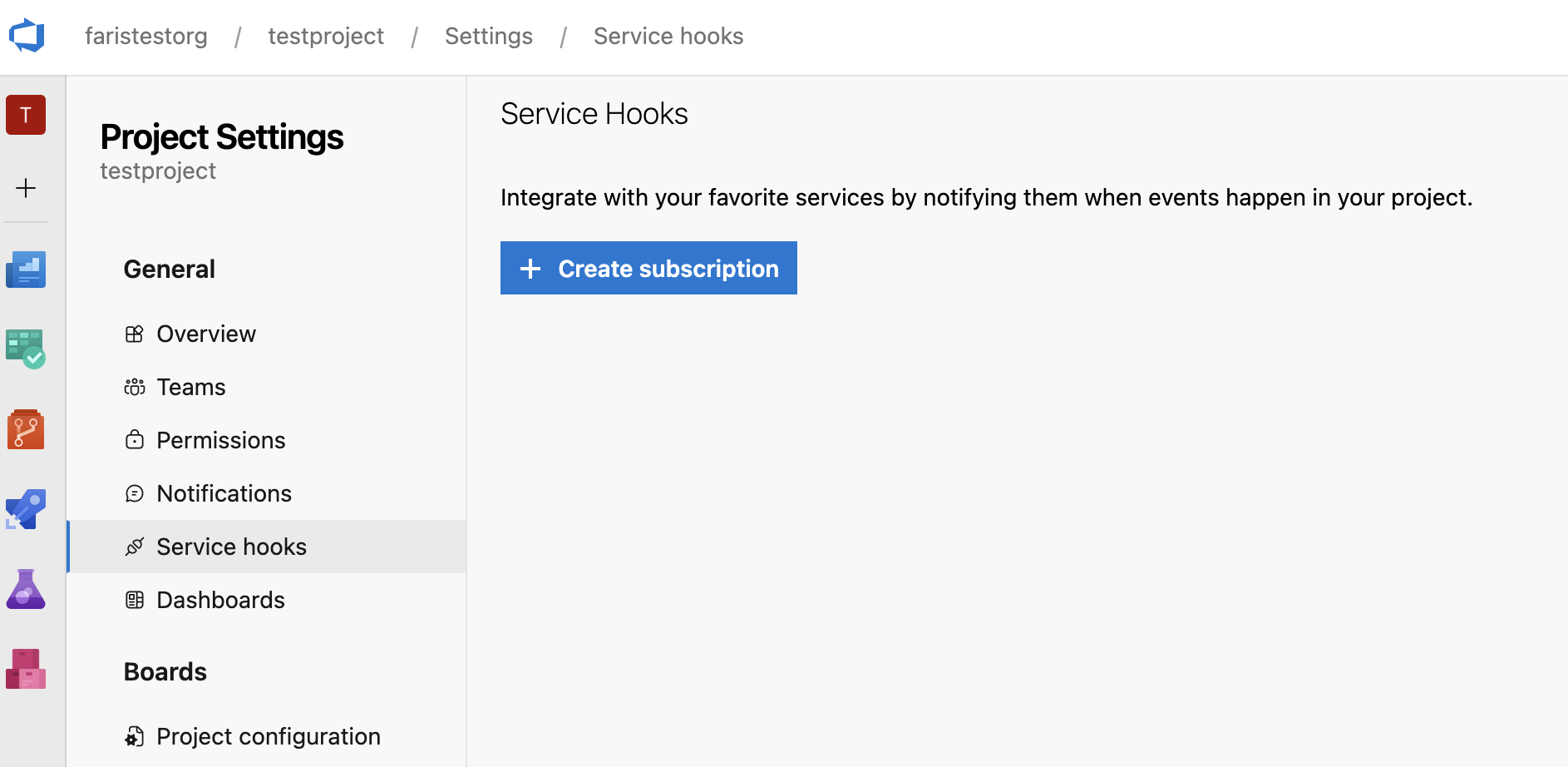Open Permissions settings
Screen dimensions: 1568x767
pos(221,440)
